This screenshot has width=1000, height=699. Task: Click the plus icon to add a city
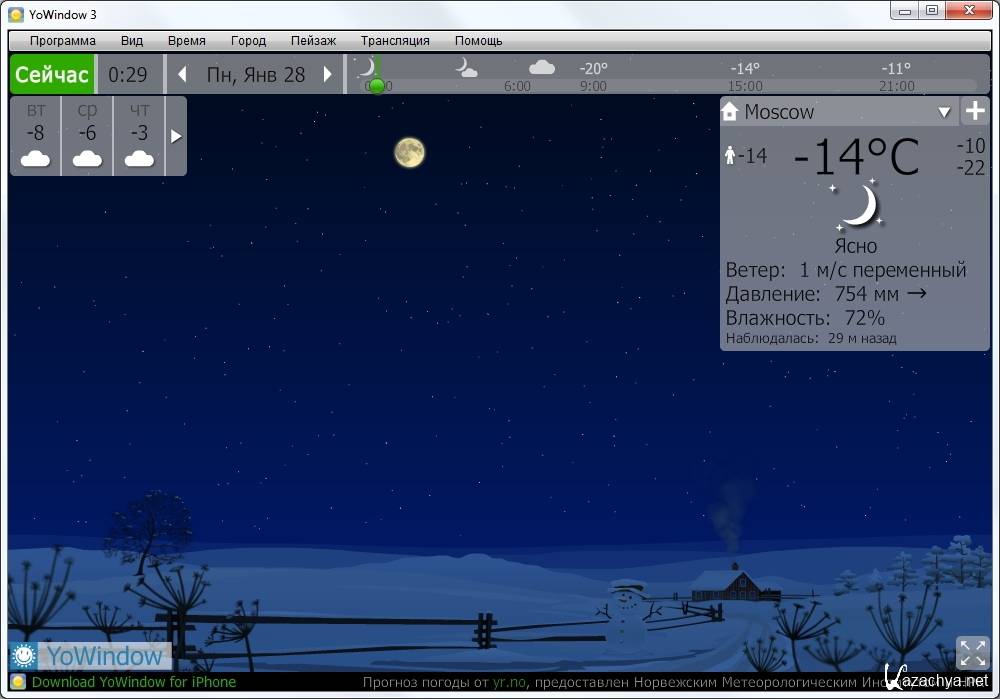click(974, 111)
